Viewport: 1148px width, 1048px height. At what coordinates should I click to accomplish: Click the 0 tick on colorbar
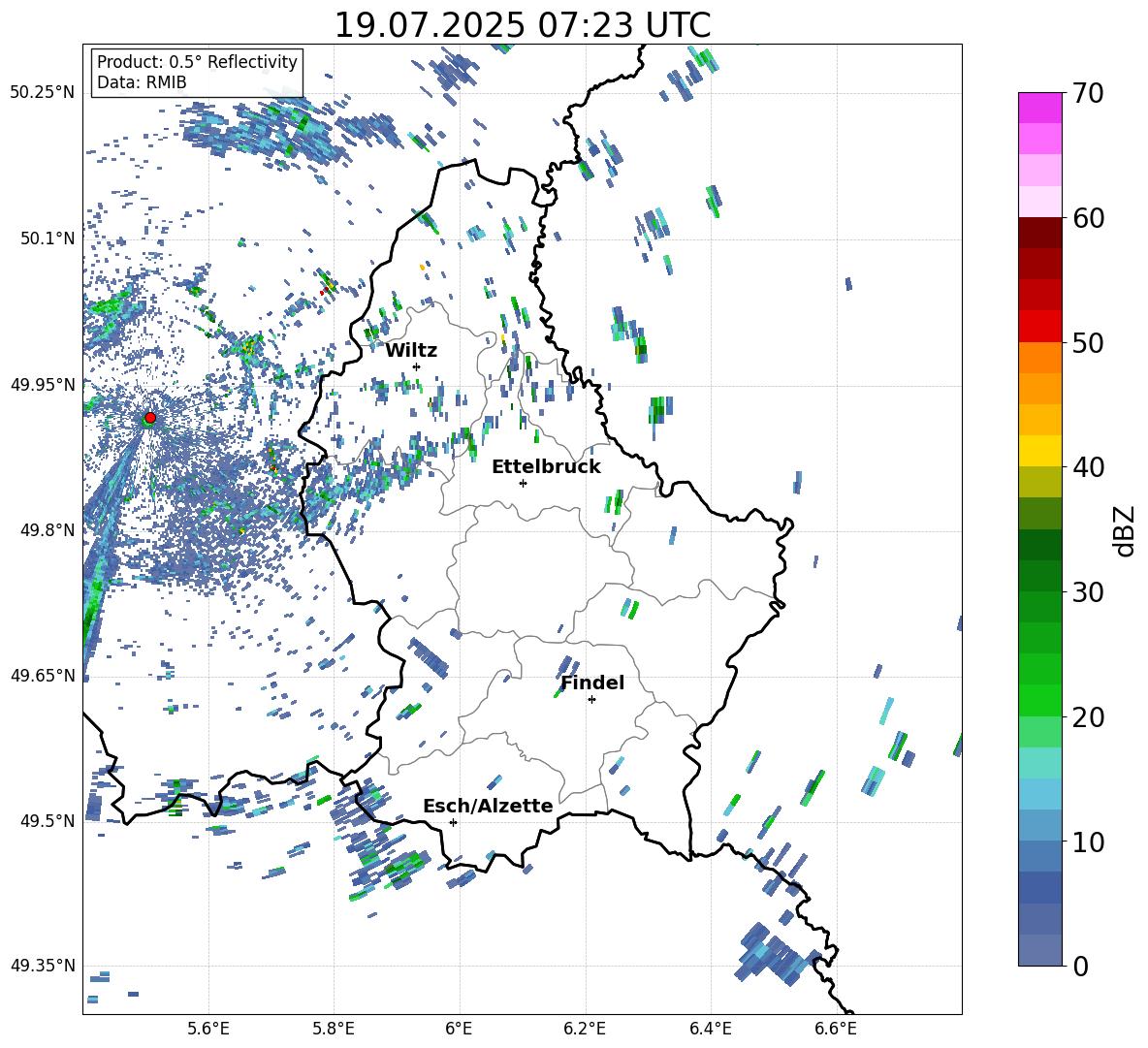(x=1080, y=967)
